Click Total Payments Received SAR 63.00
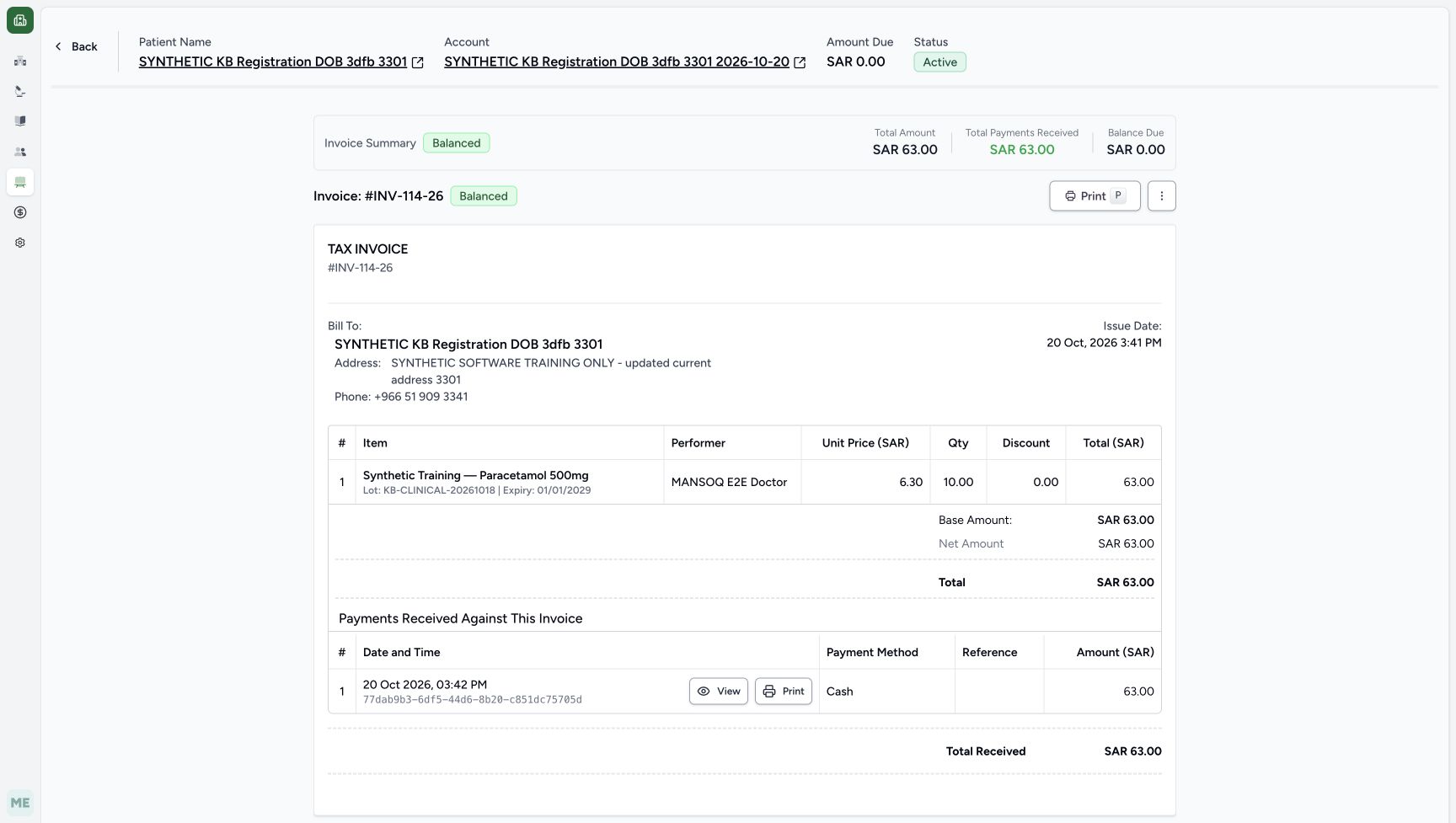The height and width of the screenshot is (823, 1456). click(1022, 150)
